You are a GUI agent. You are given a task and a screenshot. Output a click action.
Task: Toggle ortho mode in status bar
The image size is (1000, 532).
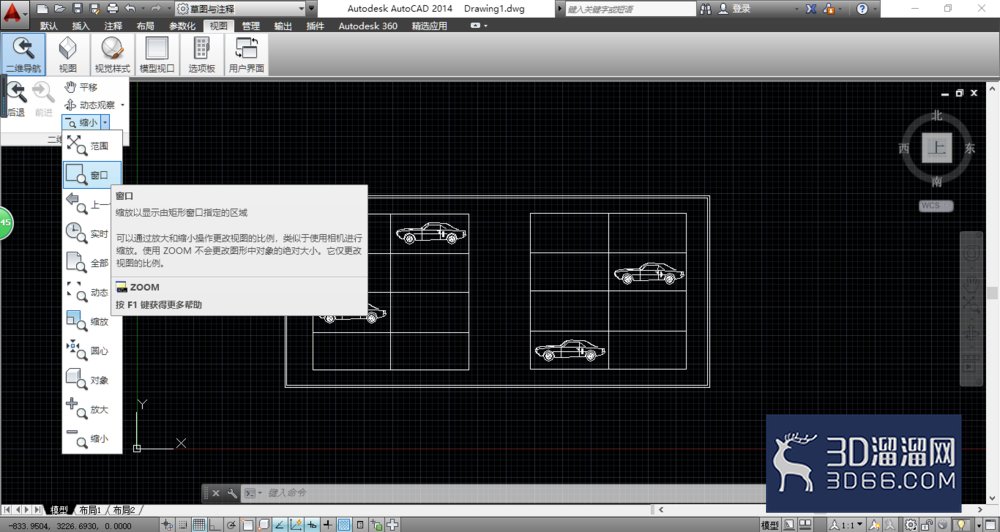[215, 525]
